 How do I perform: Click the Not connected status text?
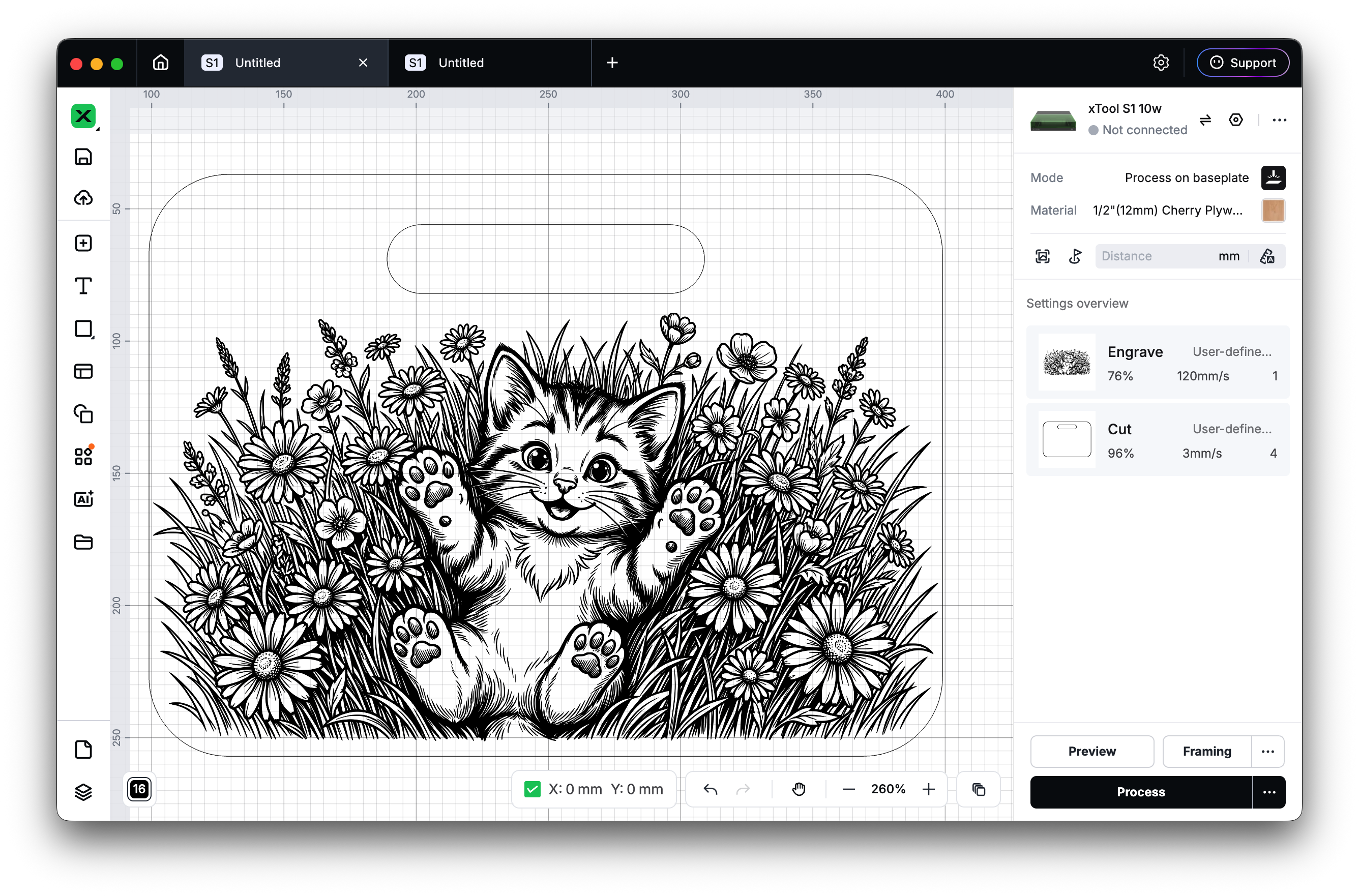point(1144,130)
